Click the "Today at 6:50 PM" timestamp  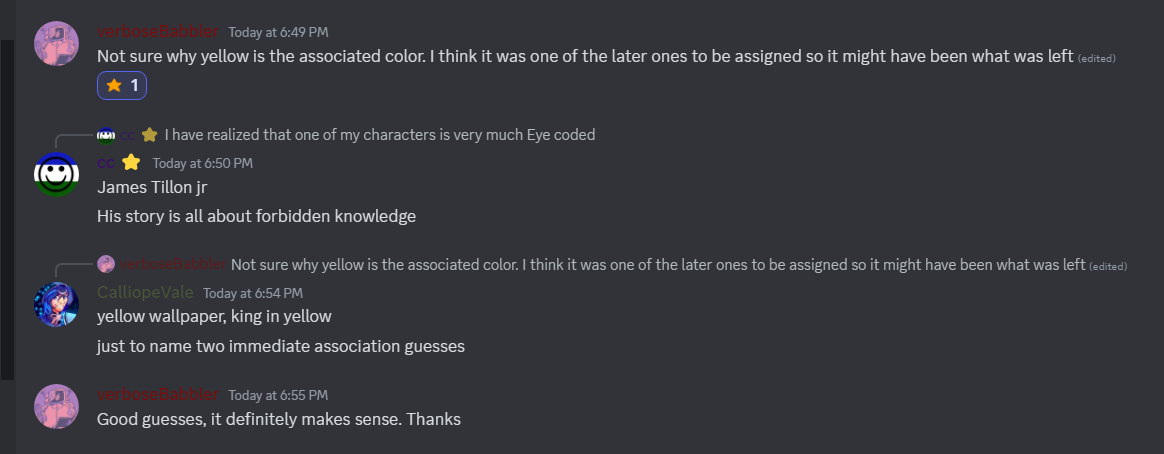(202, 163)
